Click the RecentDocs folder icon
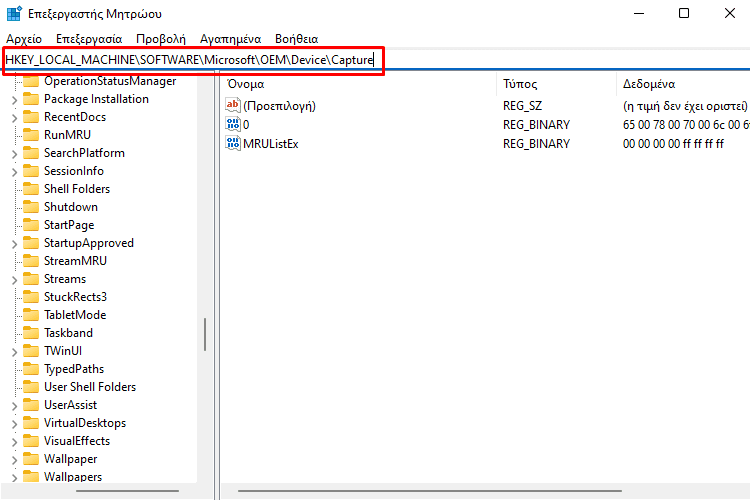Image resolution: width=750 pixels, height=500 pixels. pyautogui.click(x=31, y=117)
